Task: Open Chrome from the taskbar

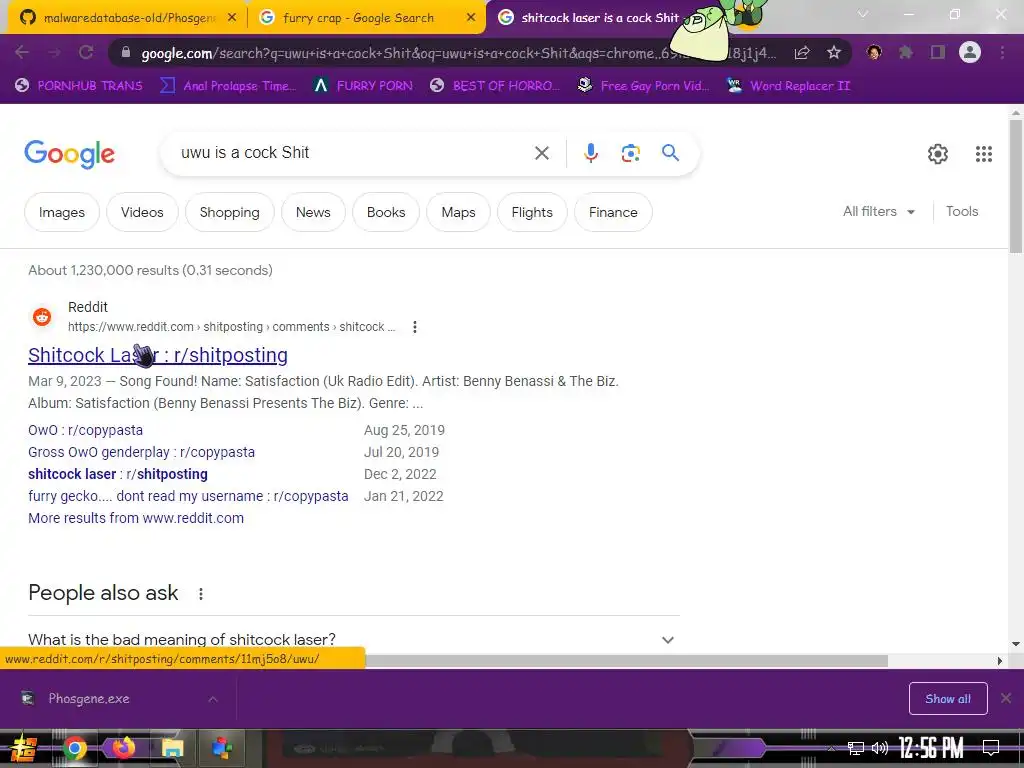Action: tap(74, 748)
